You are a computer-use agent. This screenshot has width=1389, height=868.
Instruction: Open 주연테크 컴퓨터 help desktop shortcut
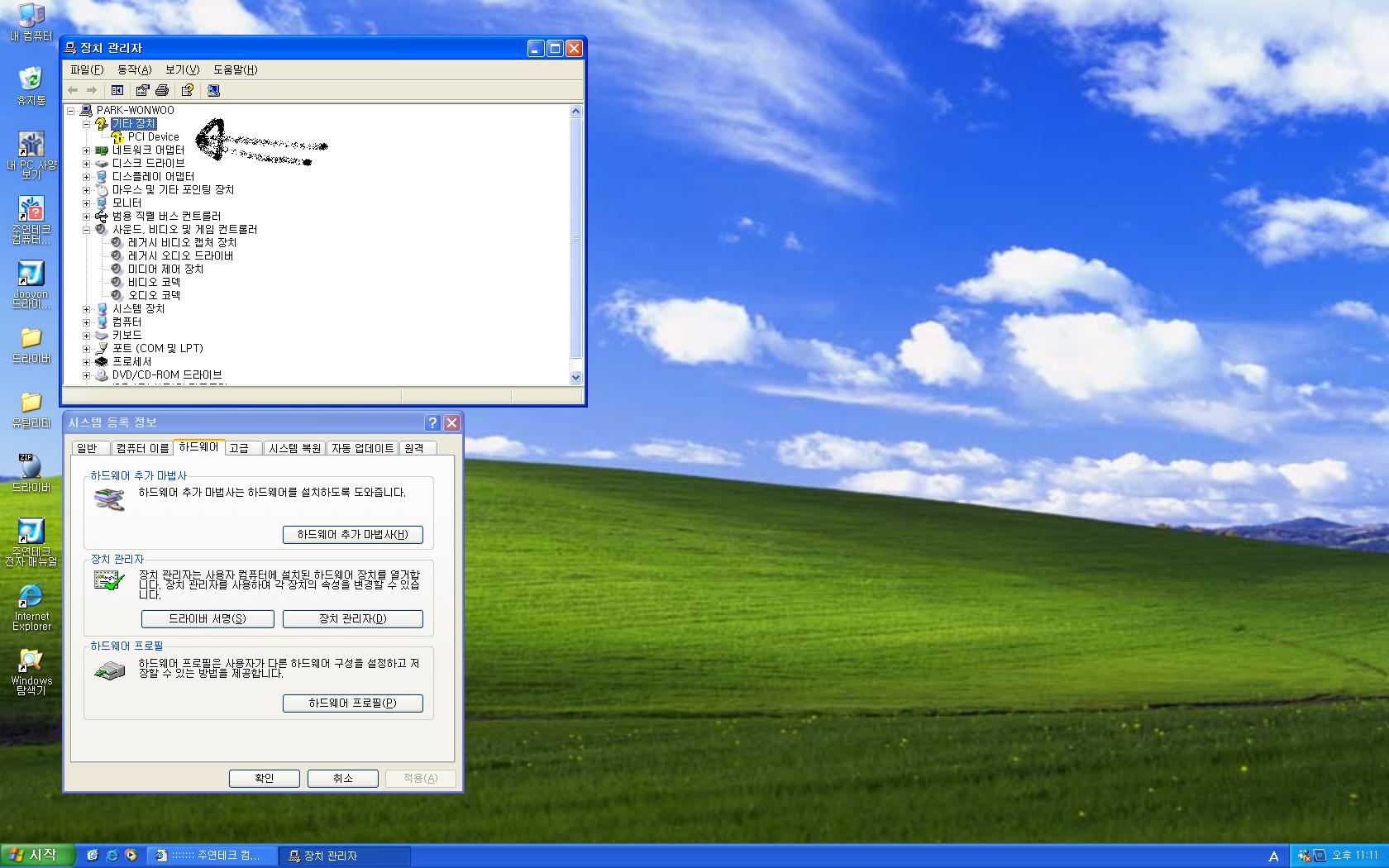pyautogui.click(x=31, y=220)
